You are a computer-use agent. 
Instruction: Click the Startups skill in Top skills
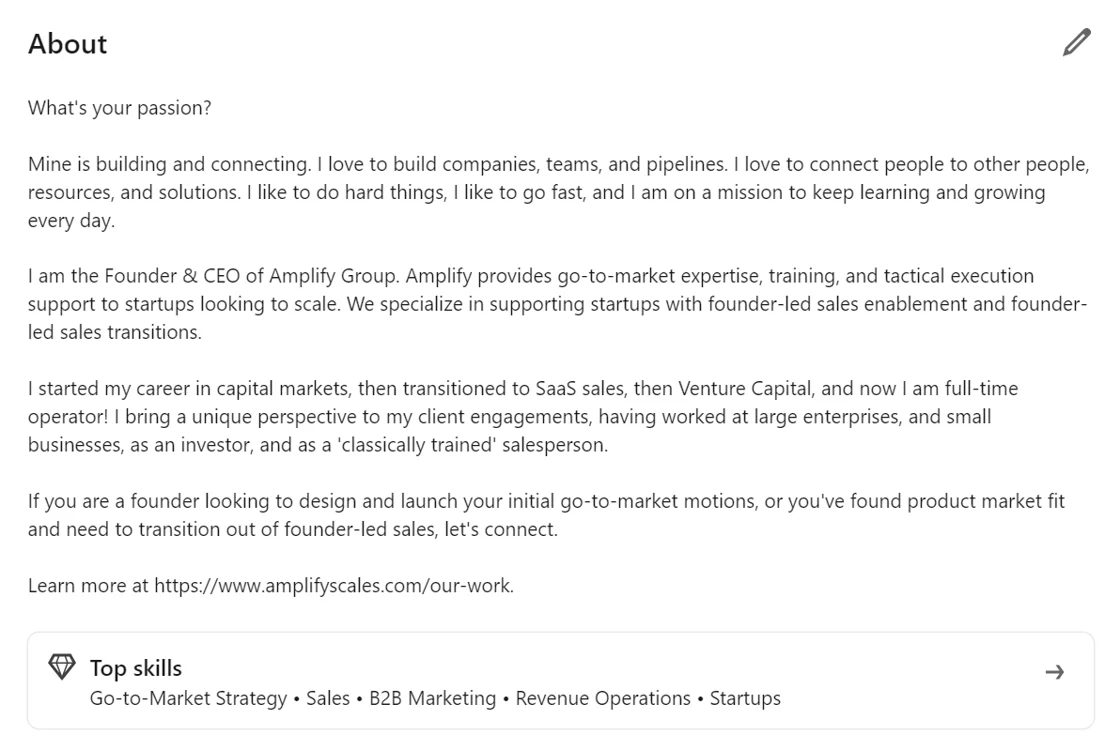click(x=745, y=698)
